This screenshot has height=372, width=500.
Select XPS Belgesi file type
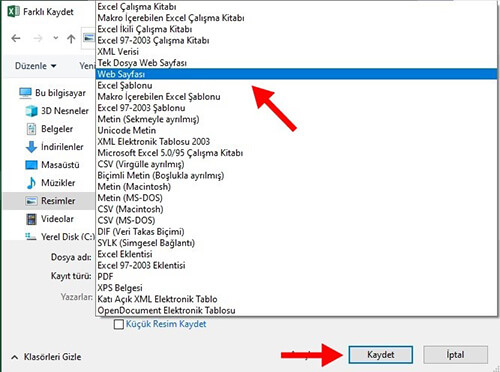[x=297, y=288]
